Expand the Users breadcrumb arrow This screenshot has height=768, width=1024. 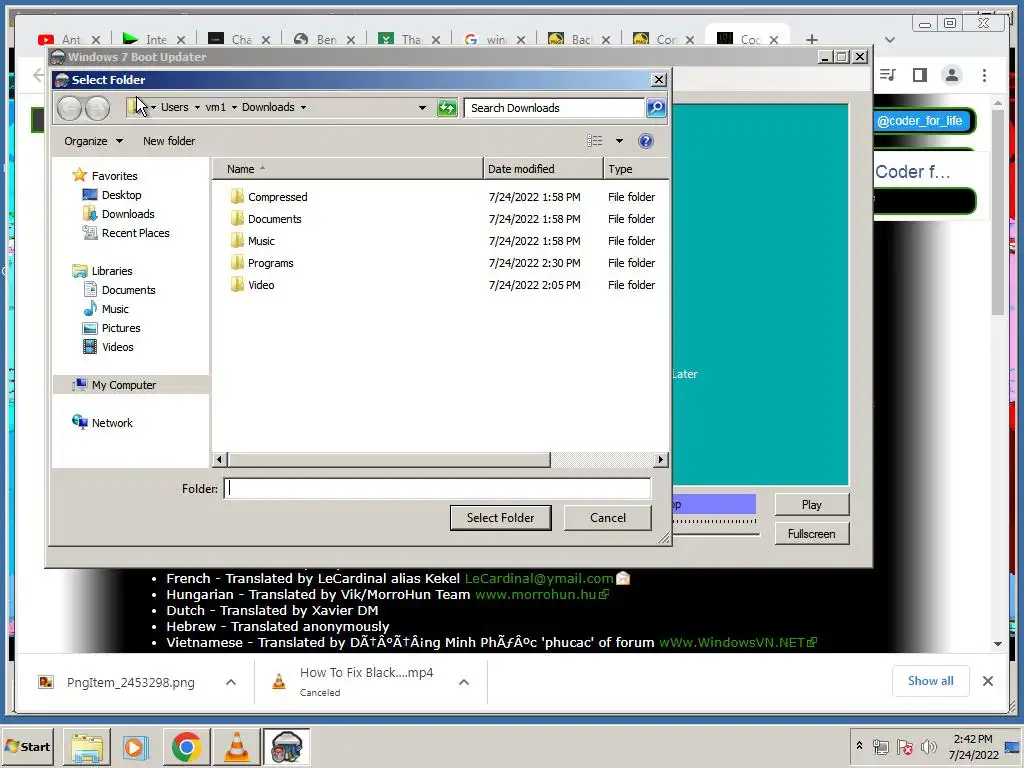(197, 107)
